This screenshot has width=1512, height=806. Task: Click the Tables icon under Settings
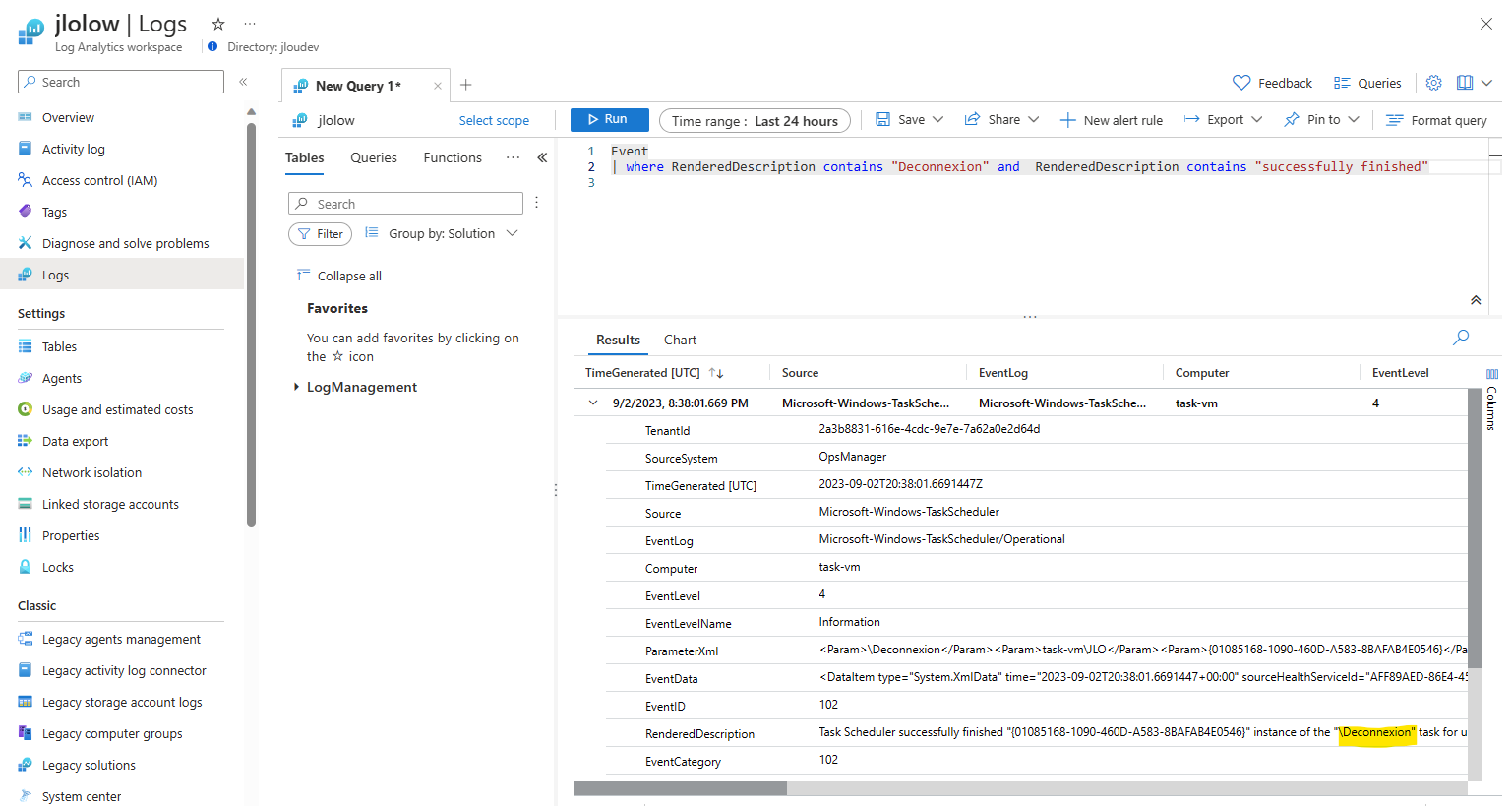(26, 346)
